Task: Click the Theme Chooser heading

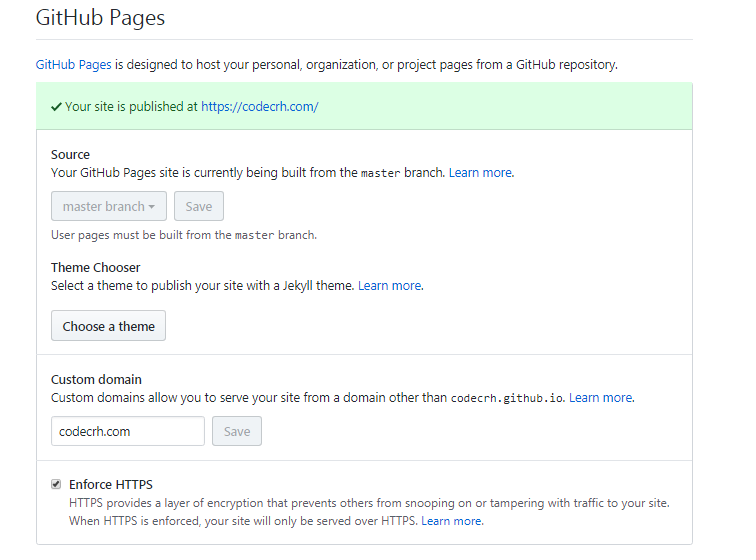Action: tap(95, 268)
